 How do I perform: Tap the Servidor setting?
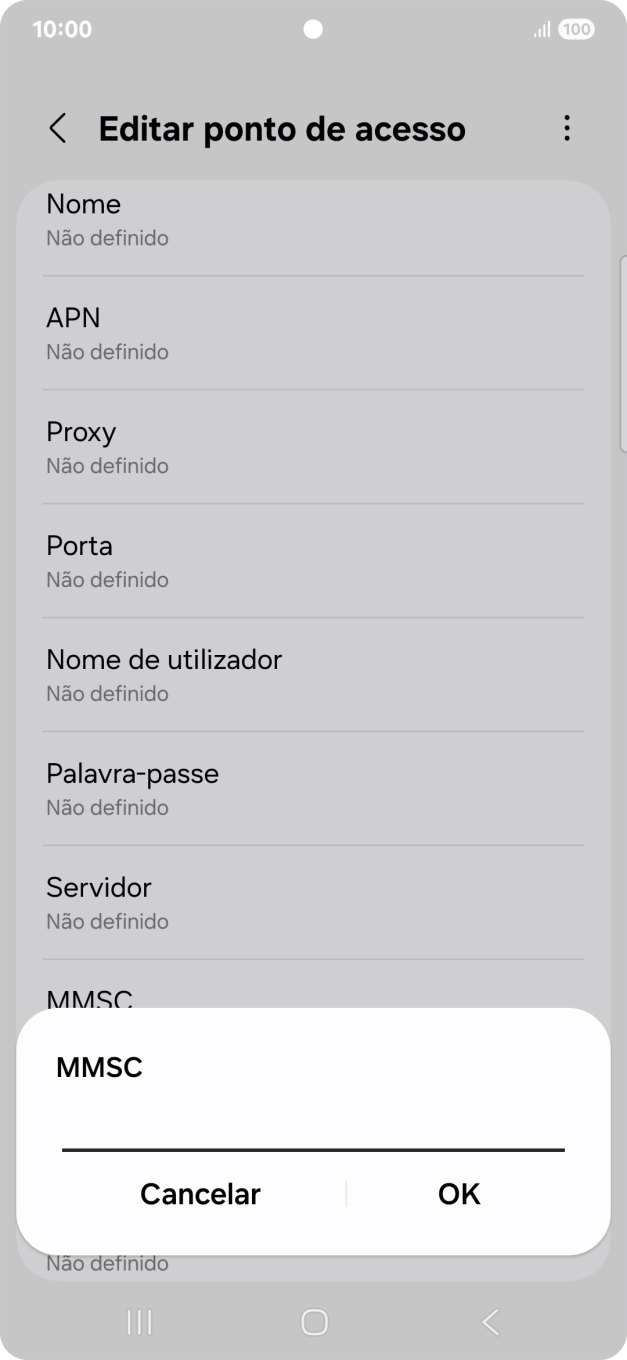(x=313, y=903)
